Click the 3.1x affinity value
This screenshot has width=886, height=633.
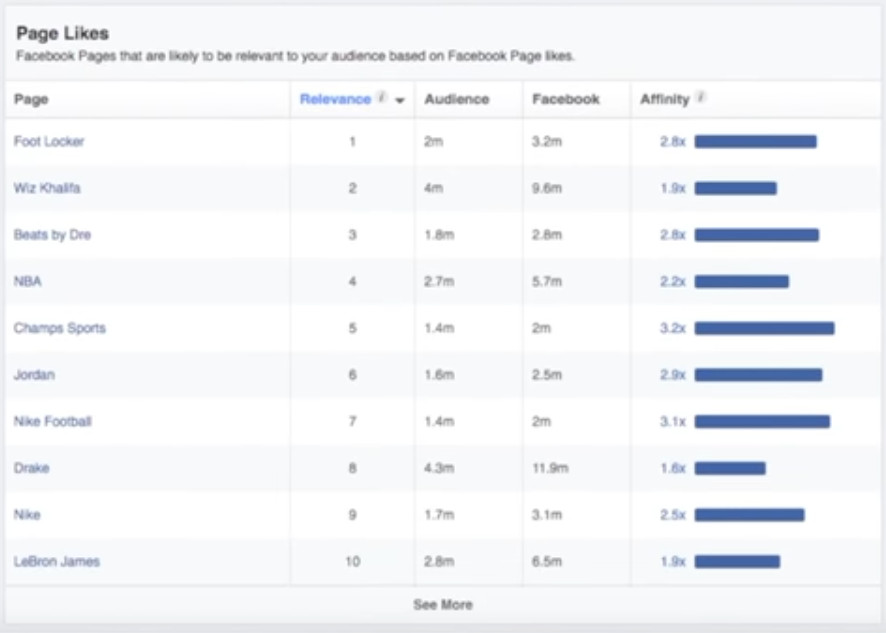[x=672, y=421]
